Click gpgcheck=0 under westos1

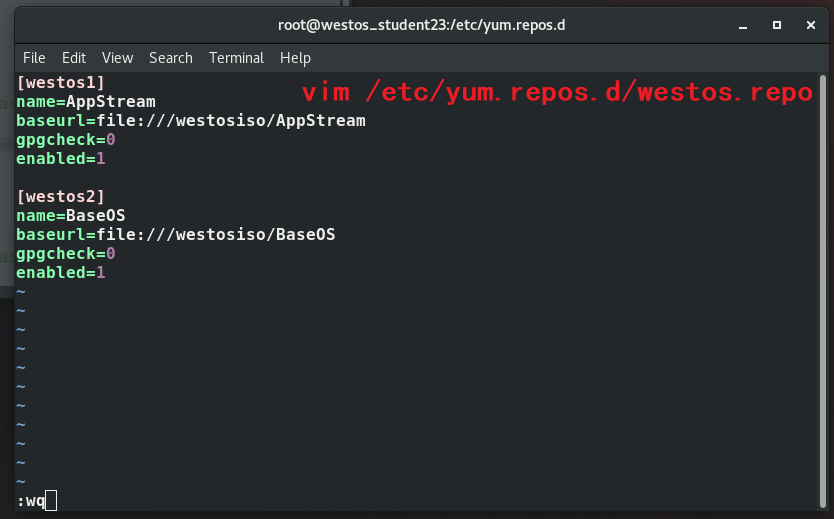65,140
